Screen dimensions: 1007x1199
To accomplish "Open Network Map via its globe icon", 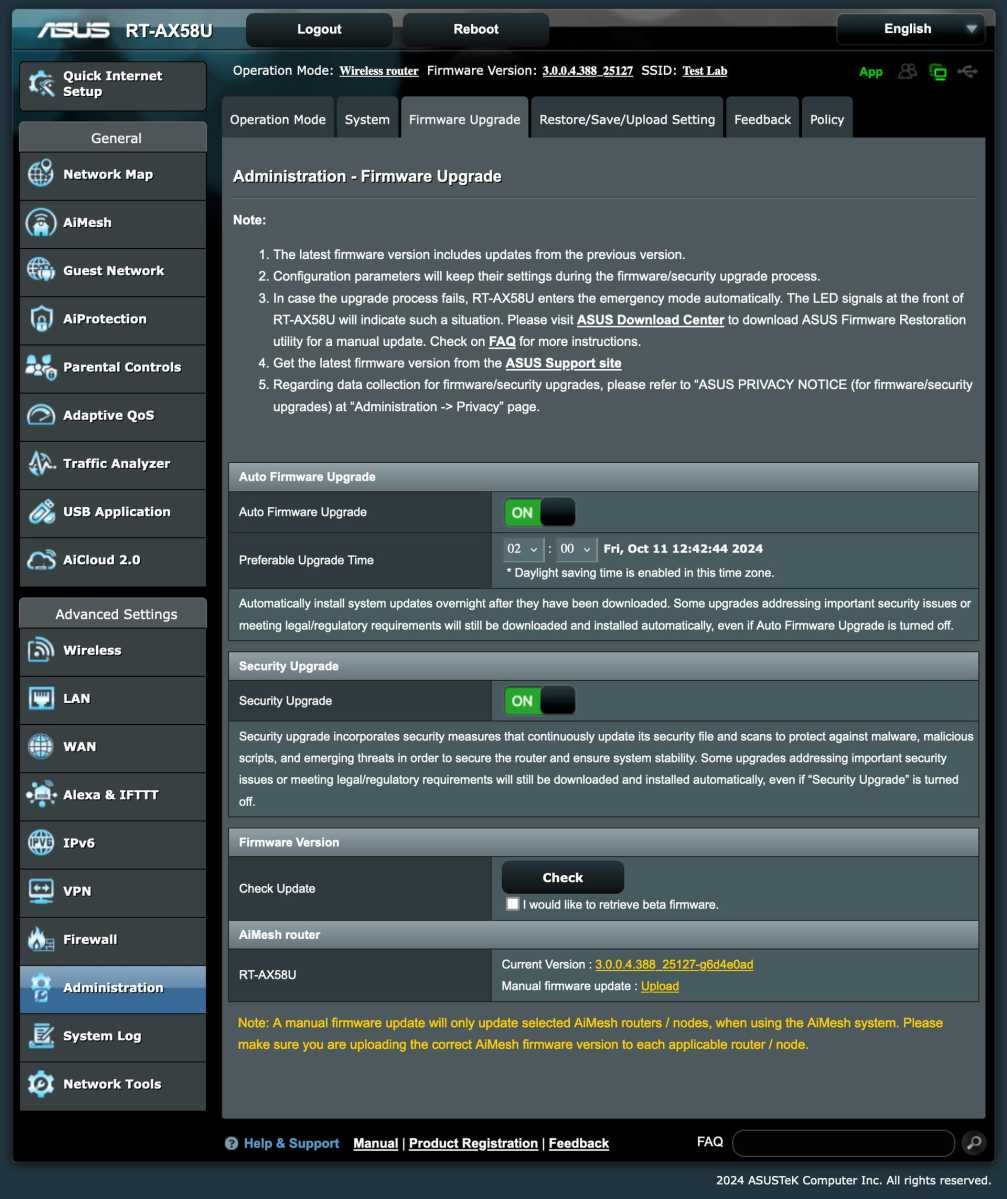I will click(41, 174).
